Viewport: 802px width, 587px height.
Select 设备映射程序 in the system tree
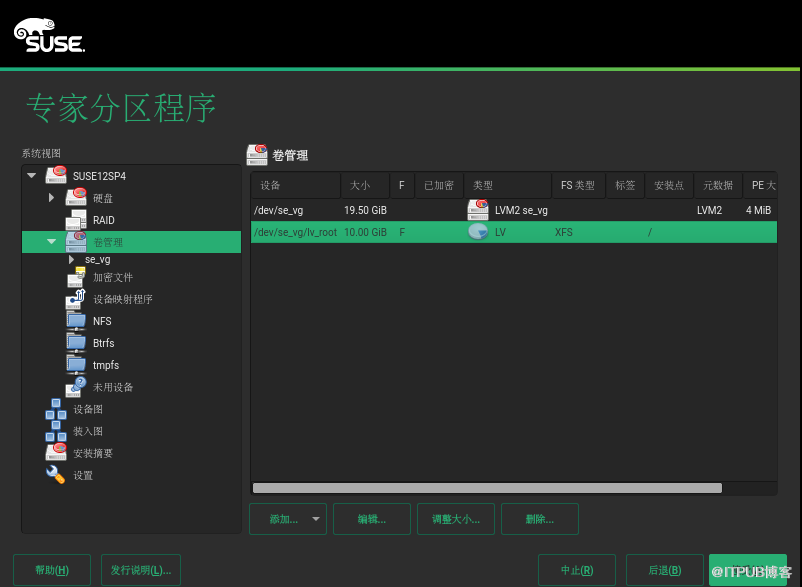123,299
